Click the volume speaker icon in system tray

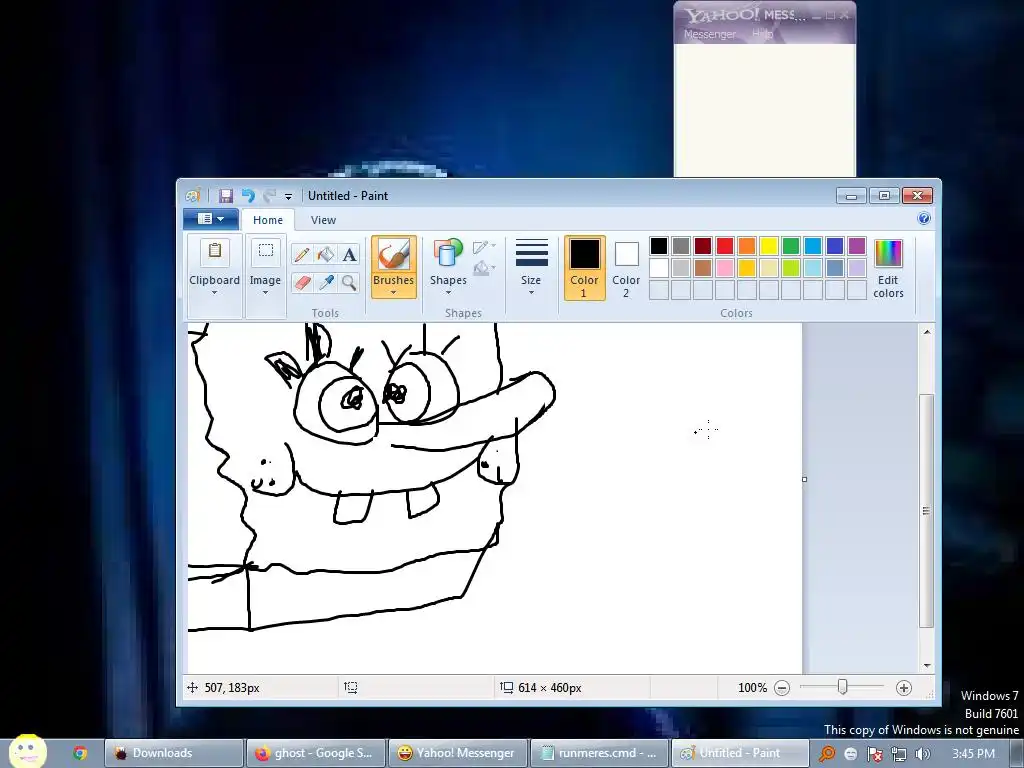(922, 754)
